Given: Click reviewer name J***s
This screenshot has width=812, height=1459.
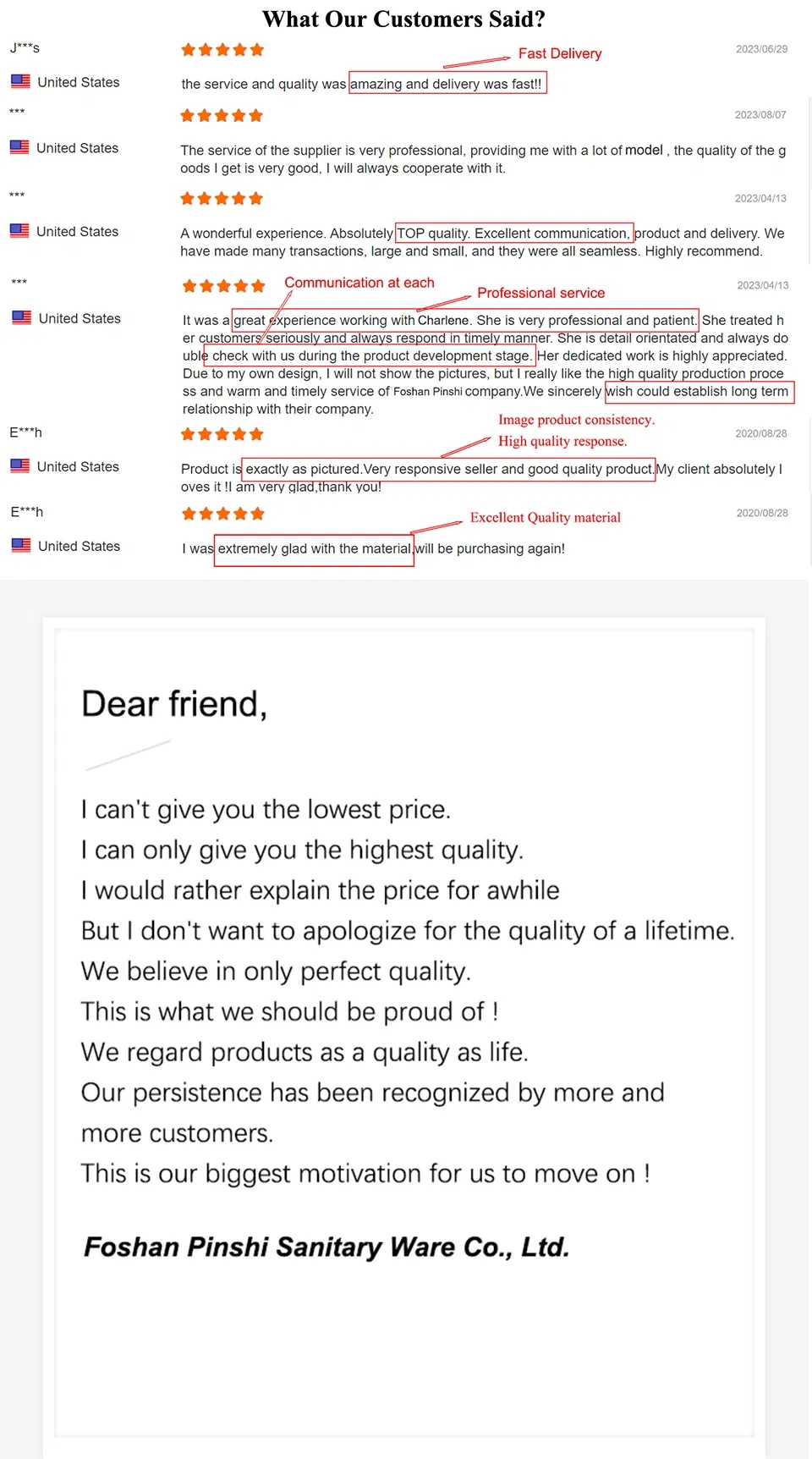Looking at the screenshot, I should [25, 48].
